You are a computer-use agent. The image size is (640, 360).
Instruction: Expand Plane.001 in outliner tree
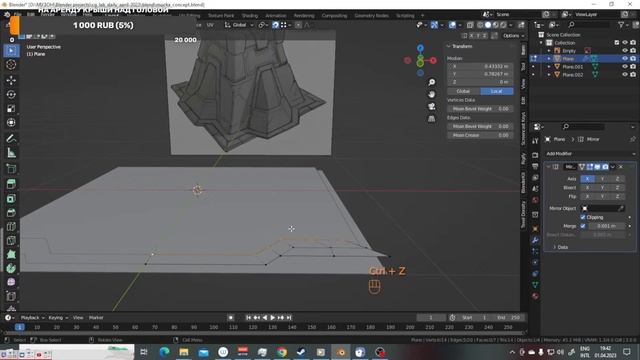549,67
